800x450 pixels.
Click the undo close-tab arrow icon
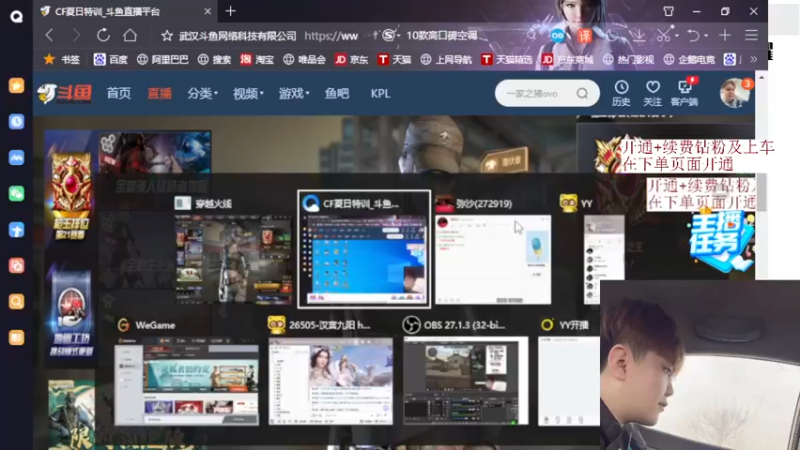[693, 35]
